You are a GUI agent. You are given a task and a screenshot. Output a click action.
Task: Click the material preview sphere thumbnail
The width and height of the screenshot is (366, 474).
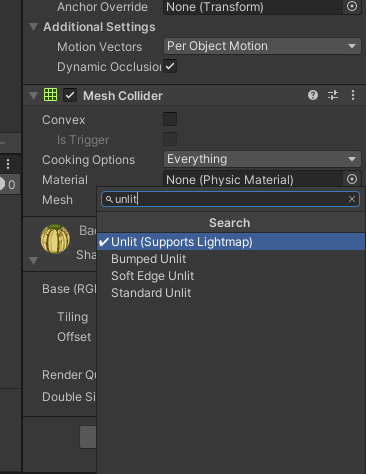pyautogui.click(x=55, y=239)
